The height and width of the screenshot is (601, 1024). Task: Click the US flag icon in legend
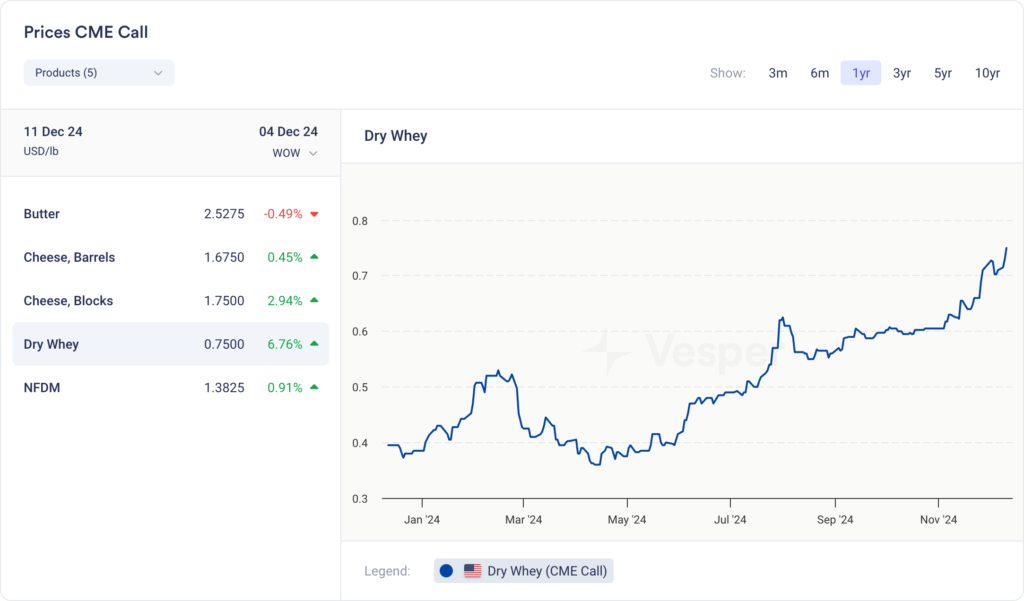click(472, 571)
